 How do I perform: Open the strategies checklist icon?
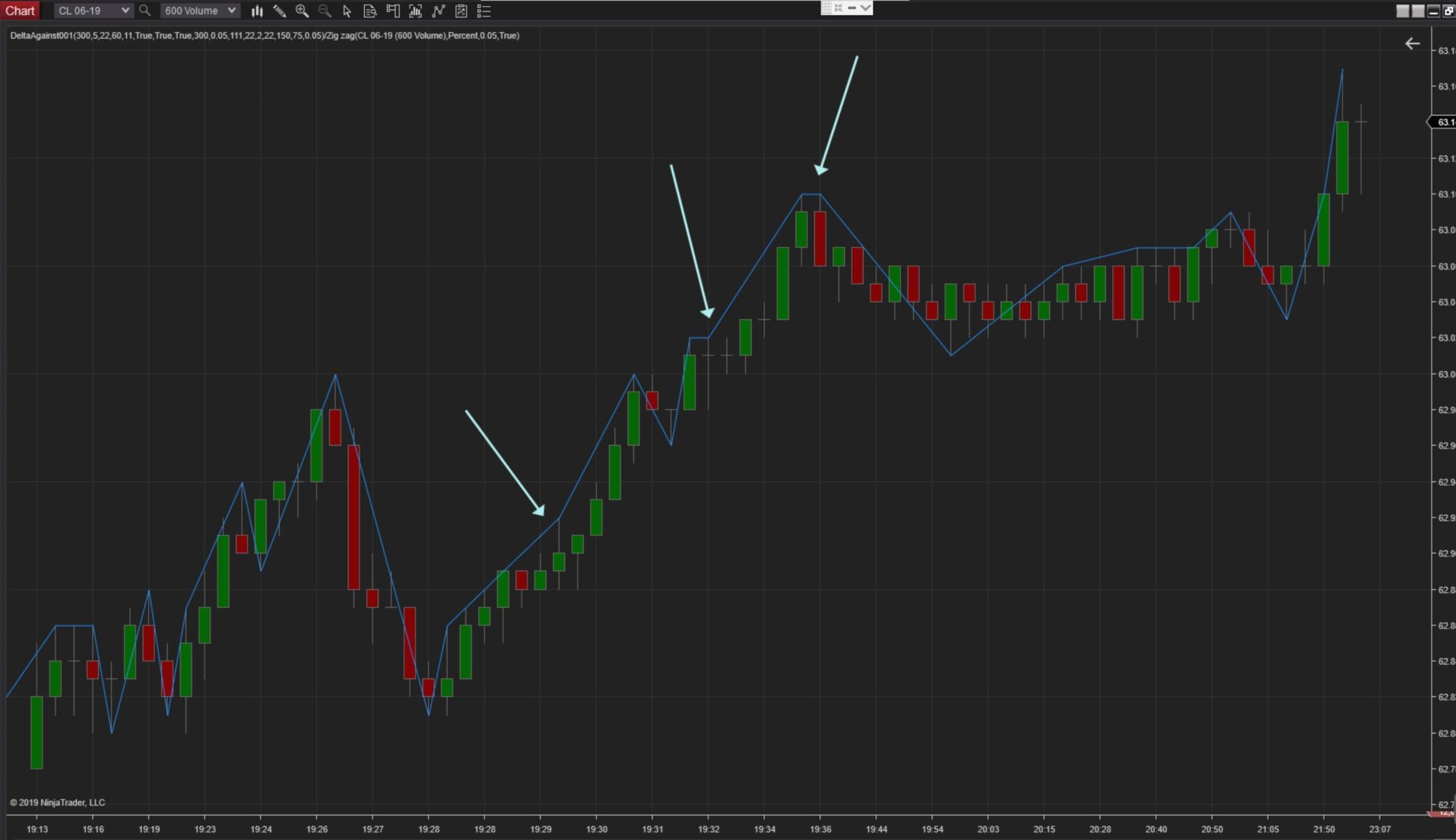462,11
